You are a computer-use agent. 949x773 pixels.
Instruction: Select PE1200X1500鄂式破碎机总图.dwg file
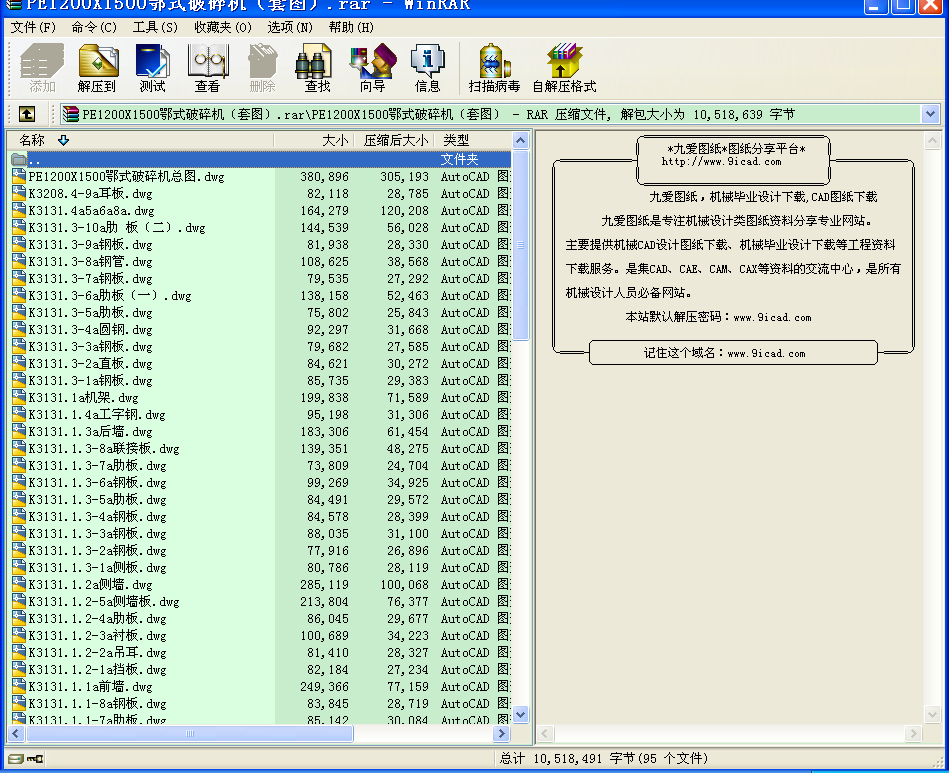(126, 177)
